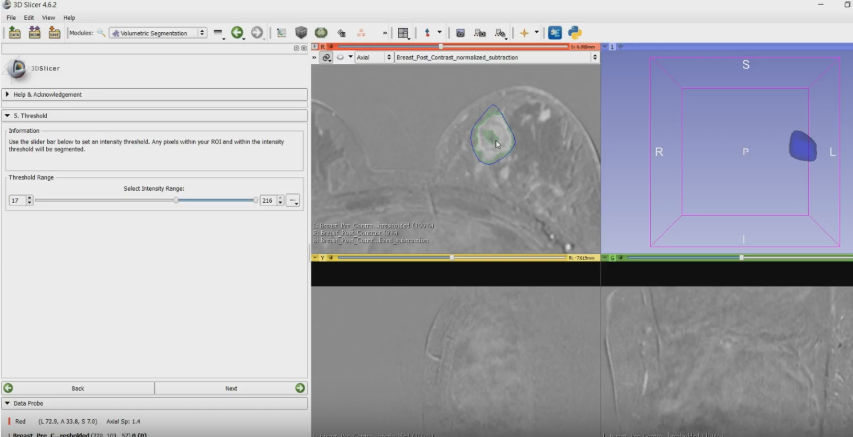Screen dimensions: 853x437
Task: Click the Load Data toolbar icon
Action: pyautogui.click(x=15, y=33)
